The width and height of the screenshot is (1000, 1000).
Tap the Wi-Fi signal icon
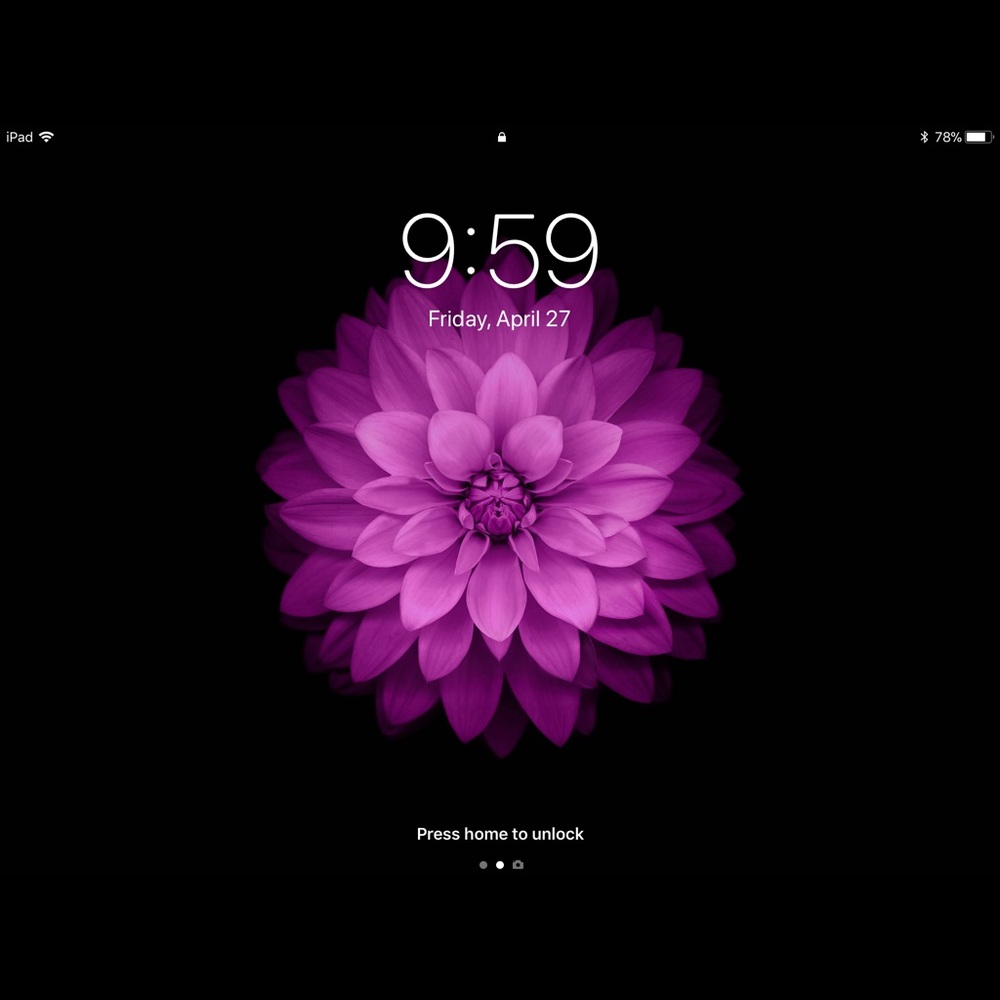coord(46,137)
